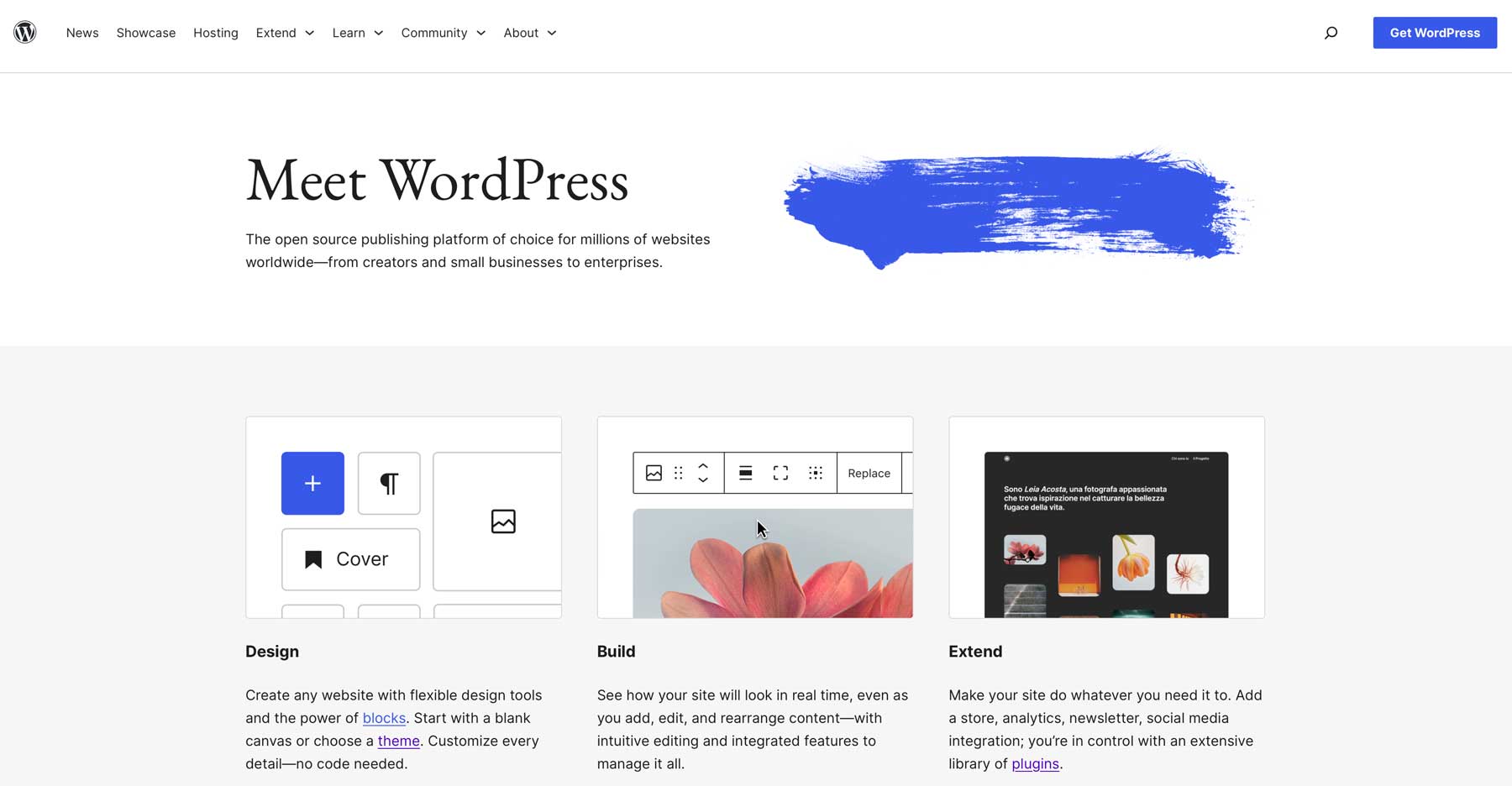The width and height of the screenshot is (1512, 786).
Task: Click the duotone filter icon in the Build toolbar
Action: tap(816, 473)
